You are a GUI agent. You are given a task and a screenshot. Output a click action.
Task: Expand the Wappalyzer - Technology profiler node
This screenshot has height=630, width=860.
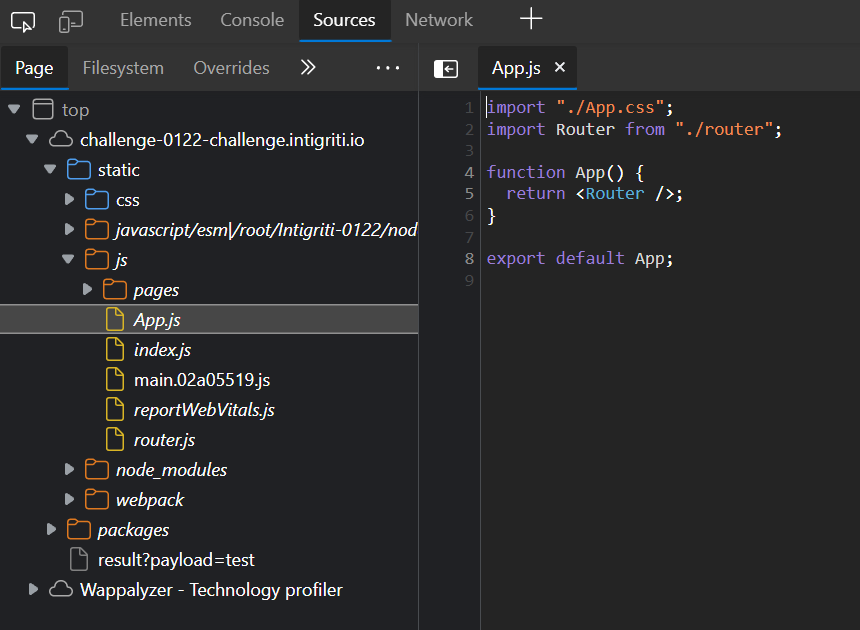tap(33, 590)
